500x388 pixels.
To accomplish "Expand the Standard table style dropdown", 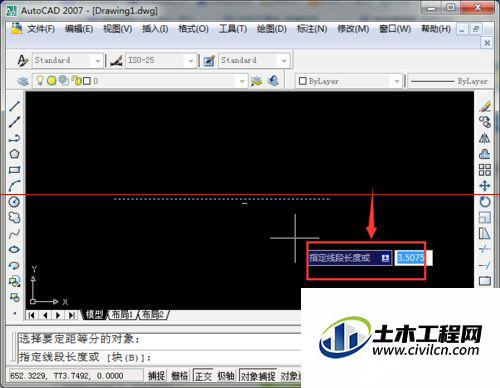I will [x=284, y=61].
